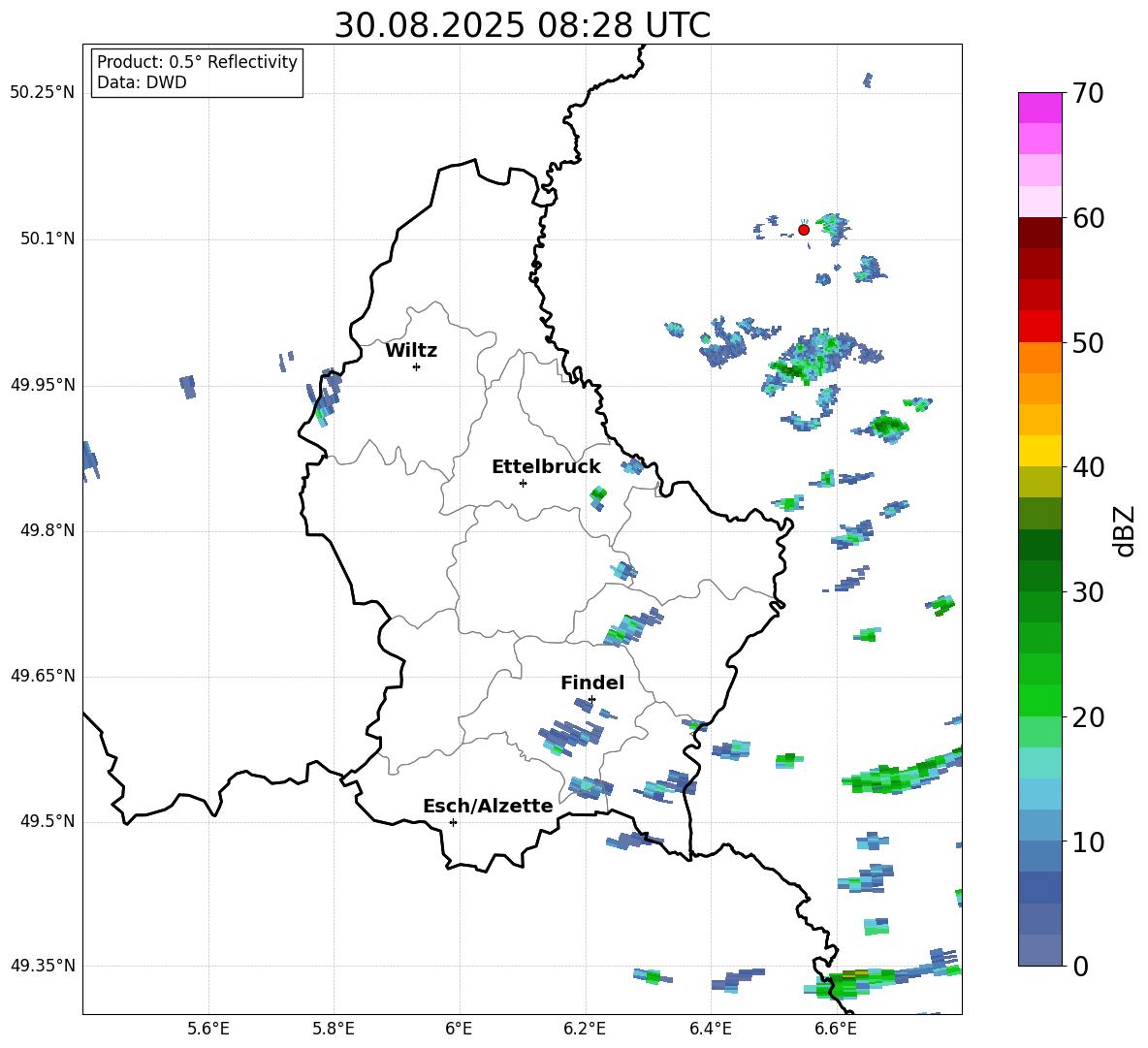Click the 70 colorbar tick label
1148x1048 pixels.
1089,93
